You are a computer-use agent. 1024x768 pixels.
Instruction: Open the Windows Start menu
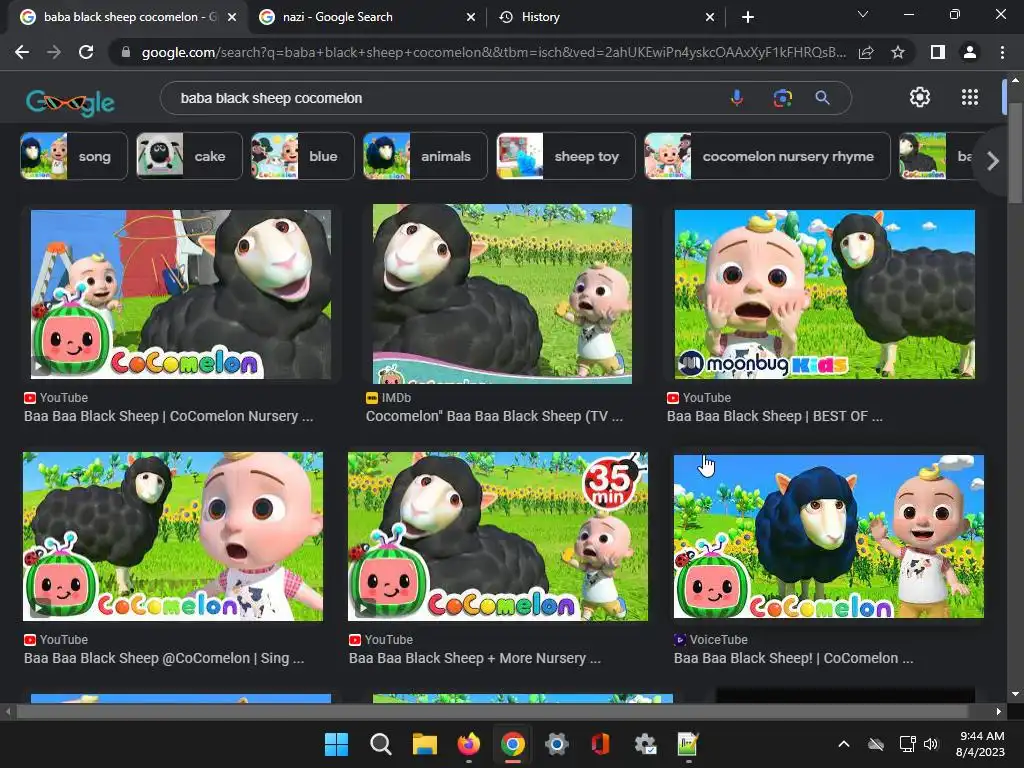(337, 744)
